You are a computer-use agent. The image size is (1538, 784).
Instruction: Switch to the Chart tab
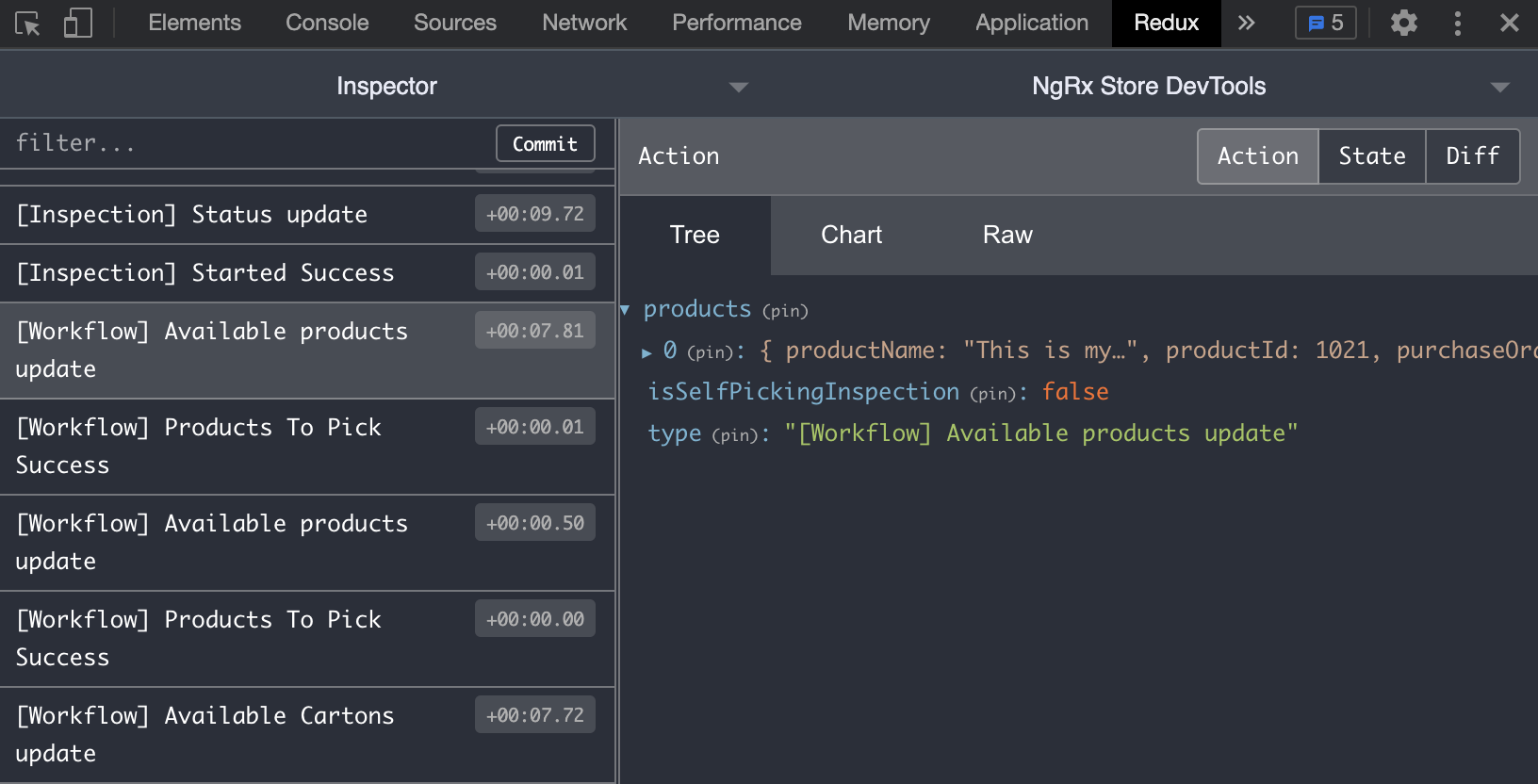pyautogui.click(x=851, y=236)
